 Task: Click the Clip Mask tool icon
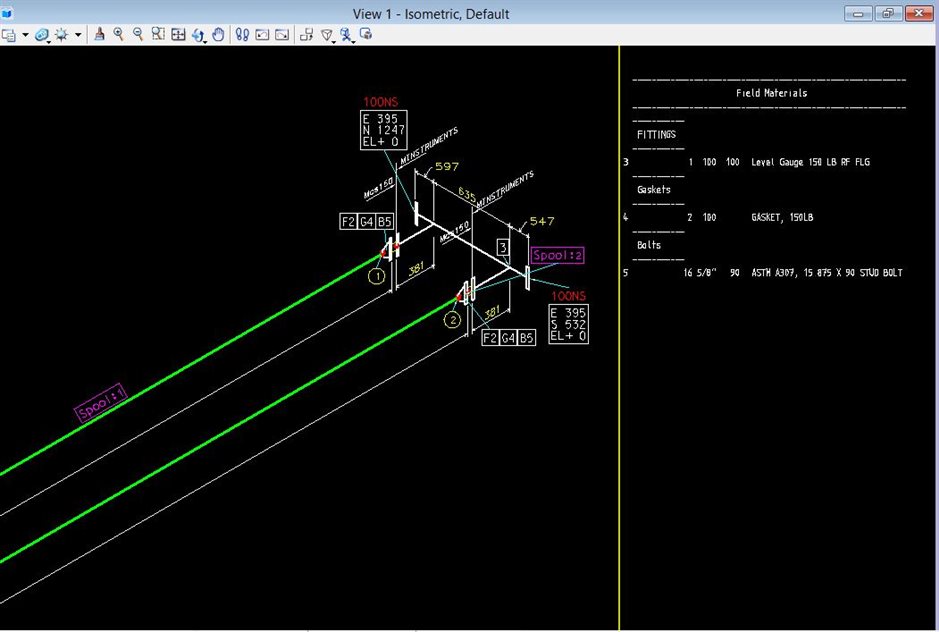(366, 34)
